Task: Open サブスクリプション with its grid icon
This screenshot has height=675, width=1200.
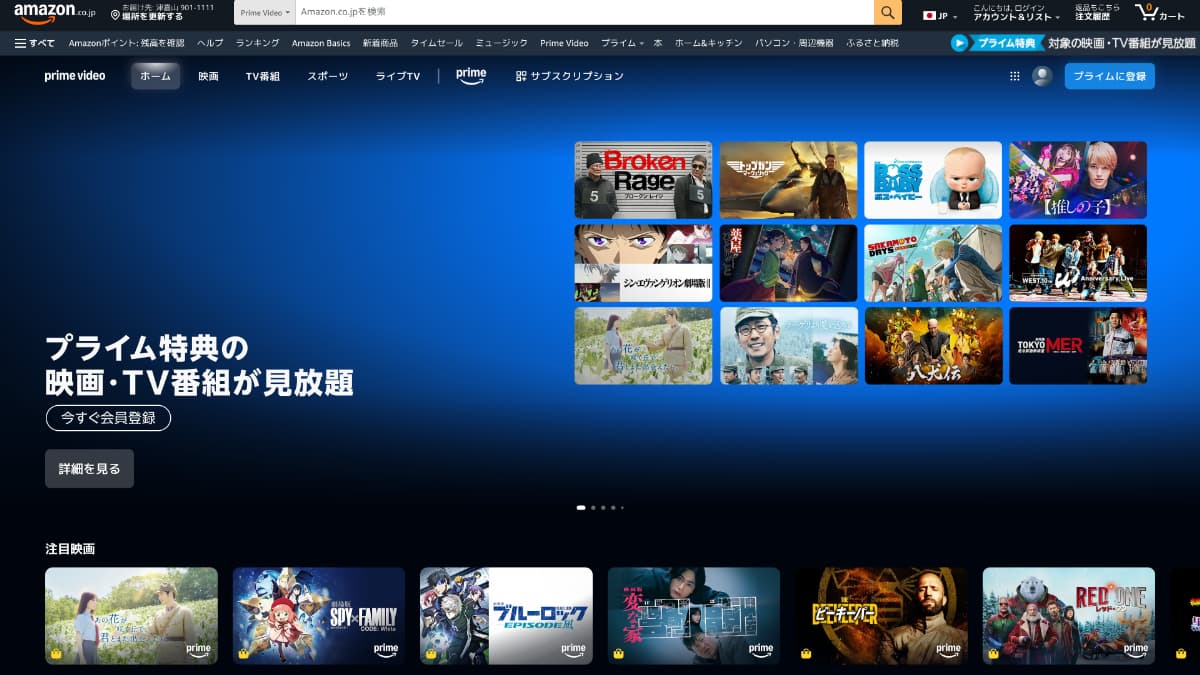Action: (522, 75)
